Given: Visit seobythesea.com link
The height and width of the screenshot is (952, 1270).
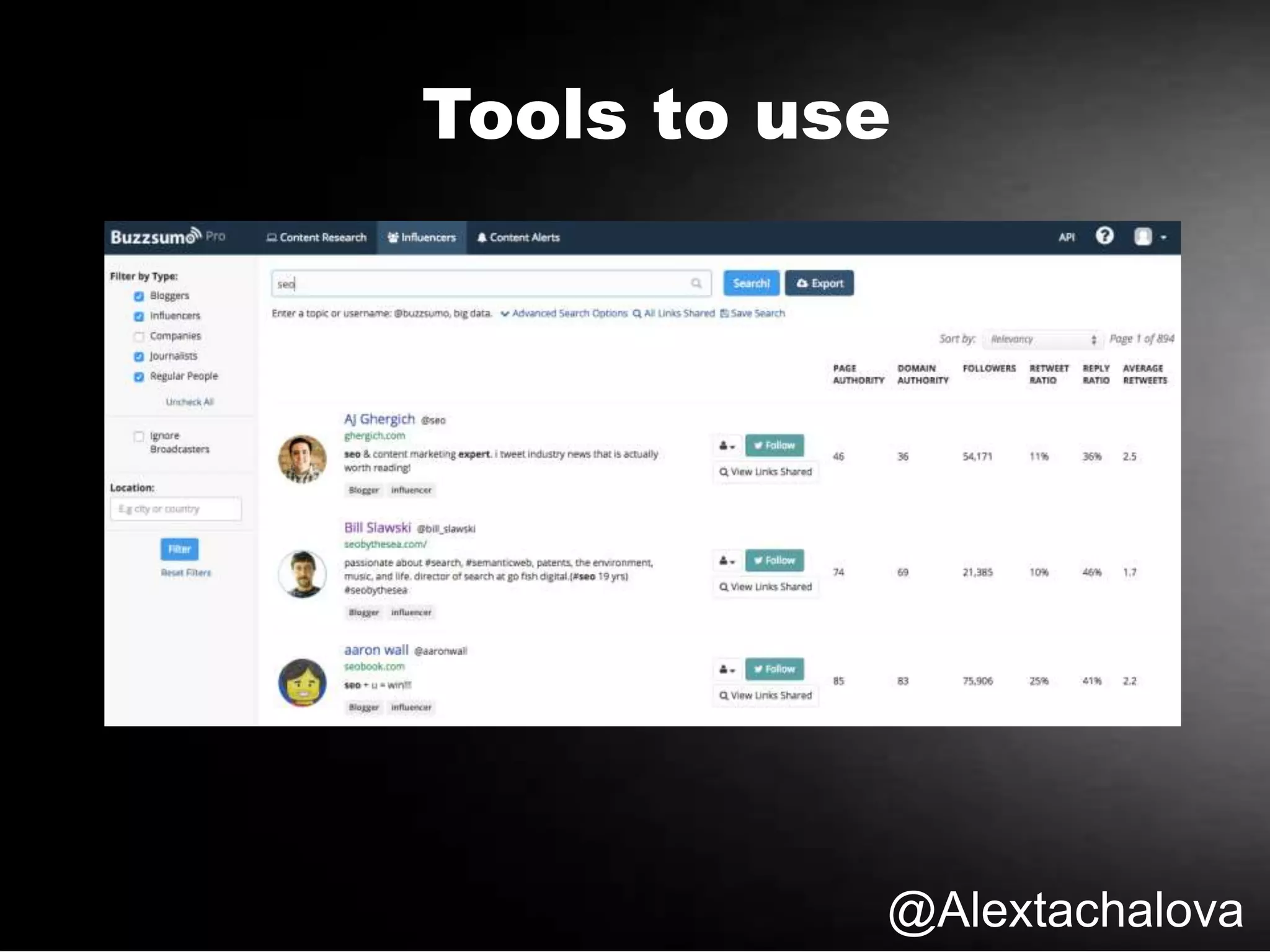Looking at the screenshot, I should (x=386, y=544).
